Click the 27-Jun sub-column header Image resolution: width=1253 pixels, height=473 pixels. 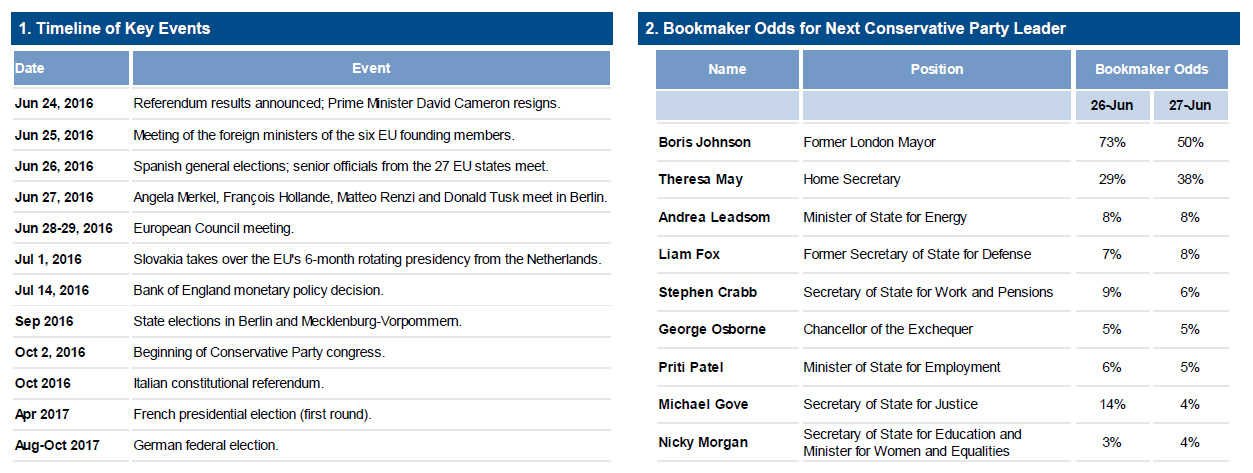coord(1189,106)
